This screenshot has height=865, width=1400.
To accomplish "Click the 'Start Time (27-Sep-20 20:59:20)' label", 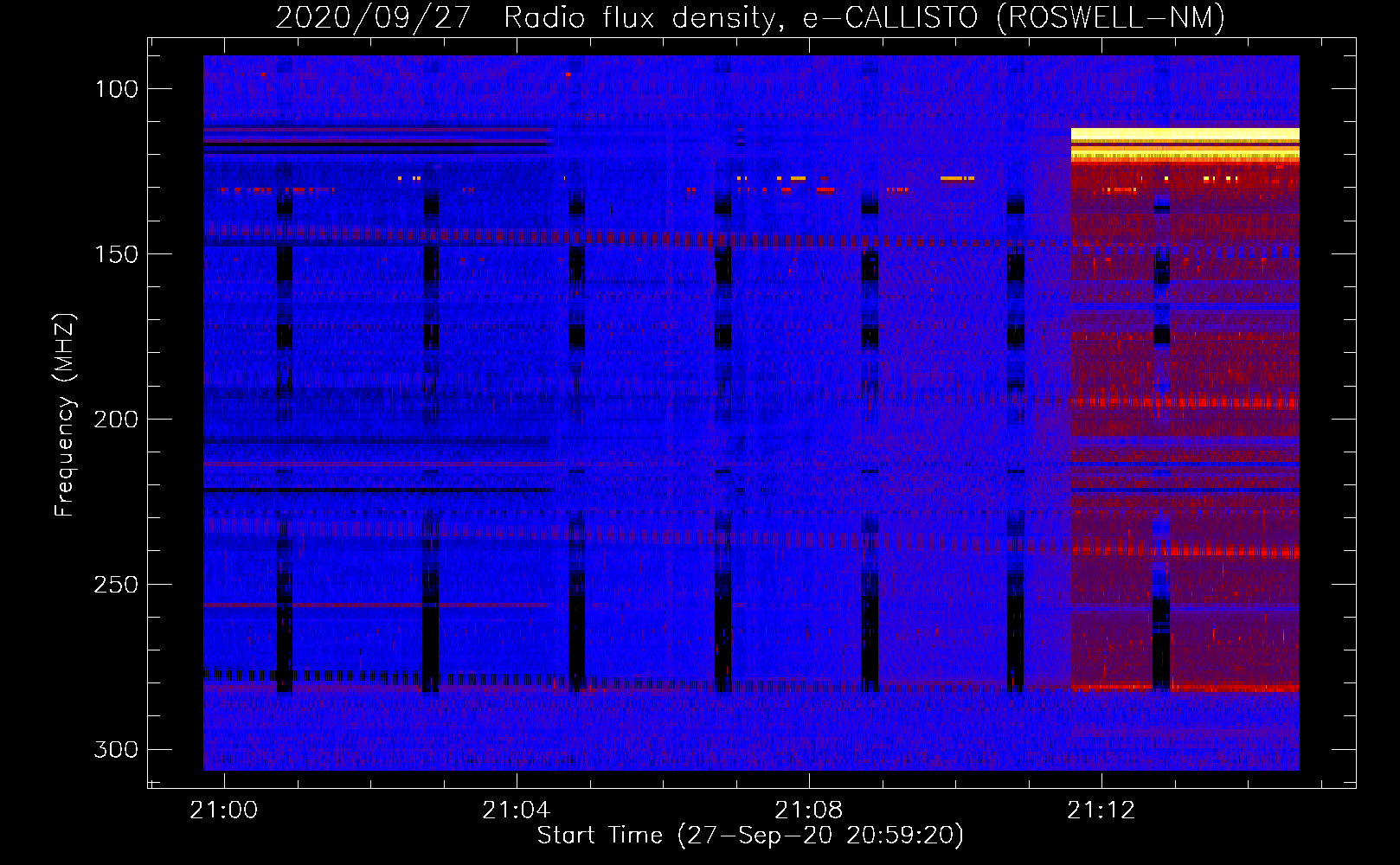I will click(750, 836).
